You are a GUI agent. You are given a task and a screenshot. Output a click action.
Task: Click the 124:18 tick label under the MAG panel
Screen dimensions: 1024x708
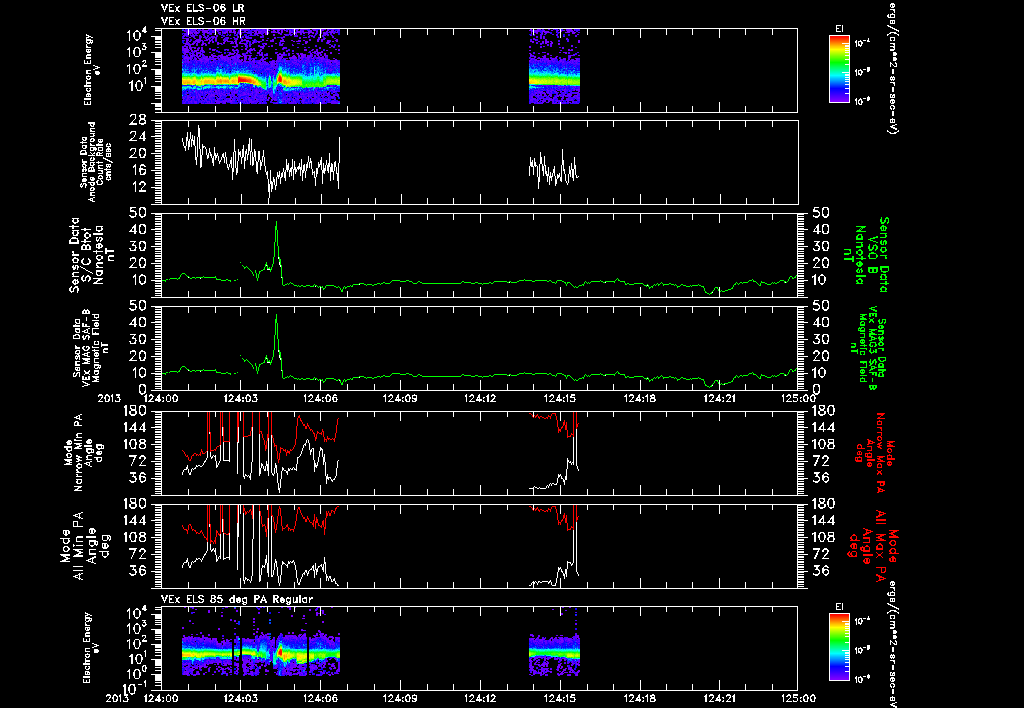[x=639, y=398]
